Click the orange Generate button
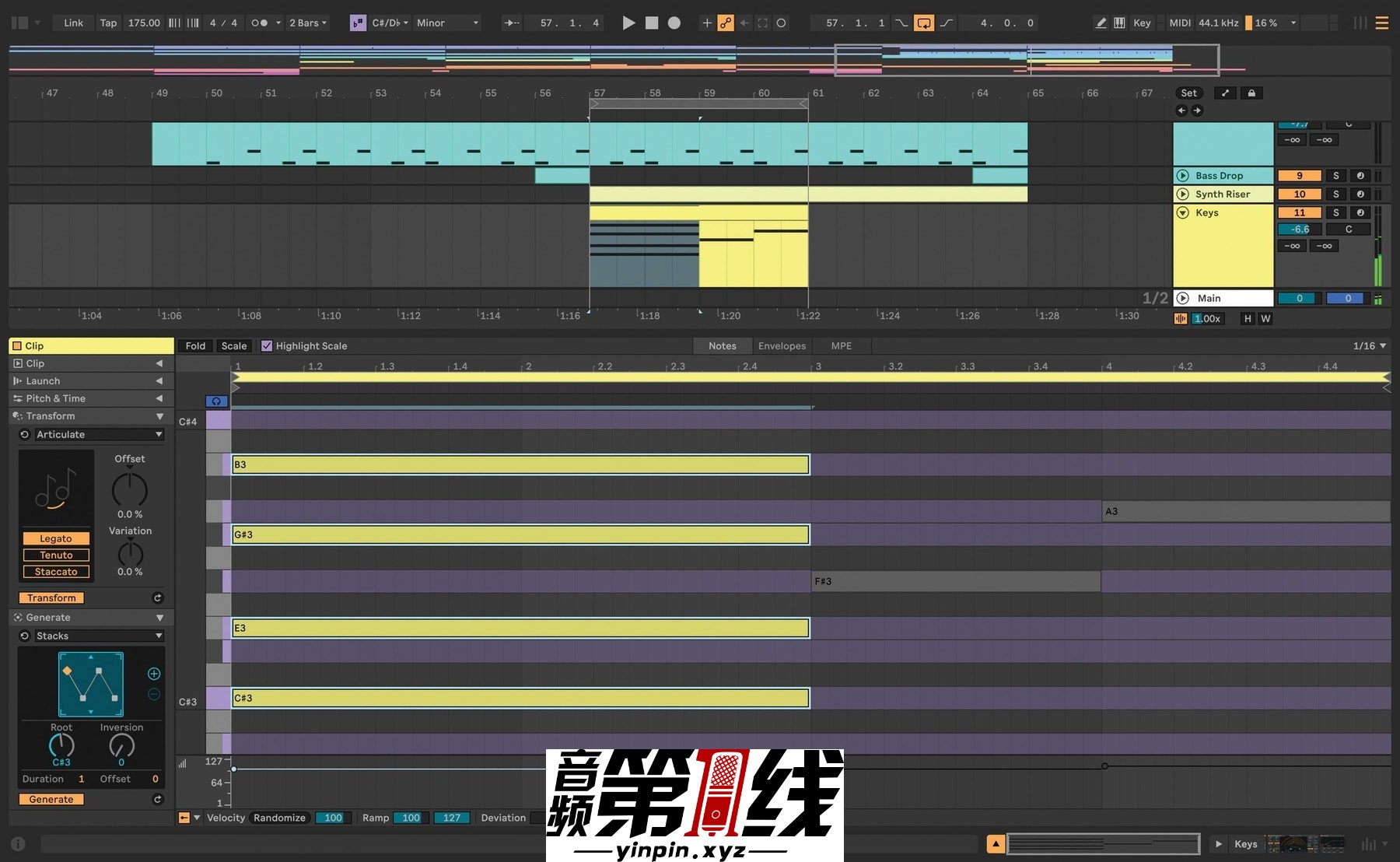The width and height of the screenshot is (1400, 862). click(51, 800)
